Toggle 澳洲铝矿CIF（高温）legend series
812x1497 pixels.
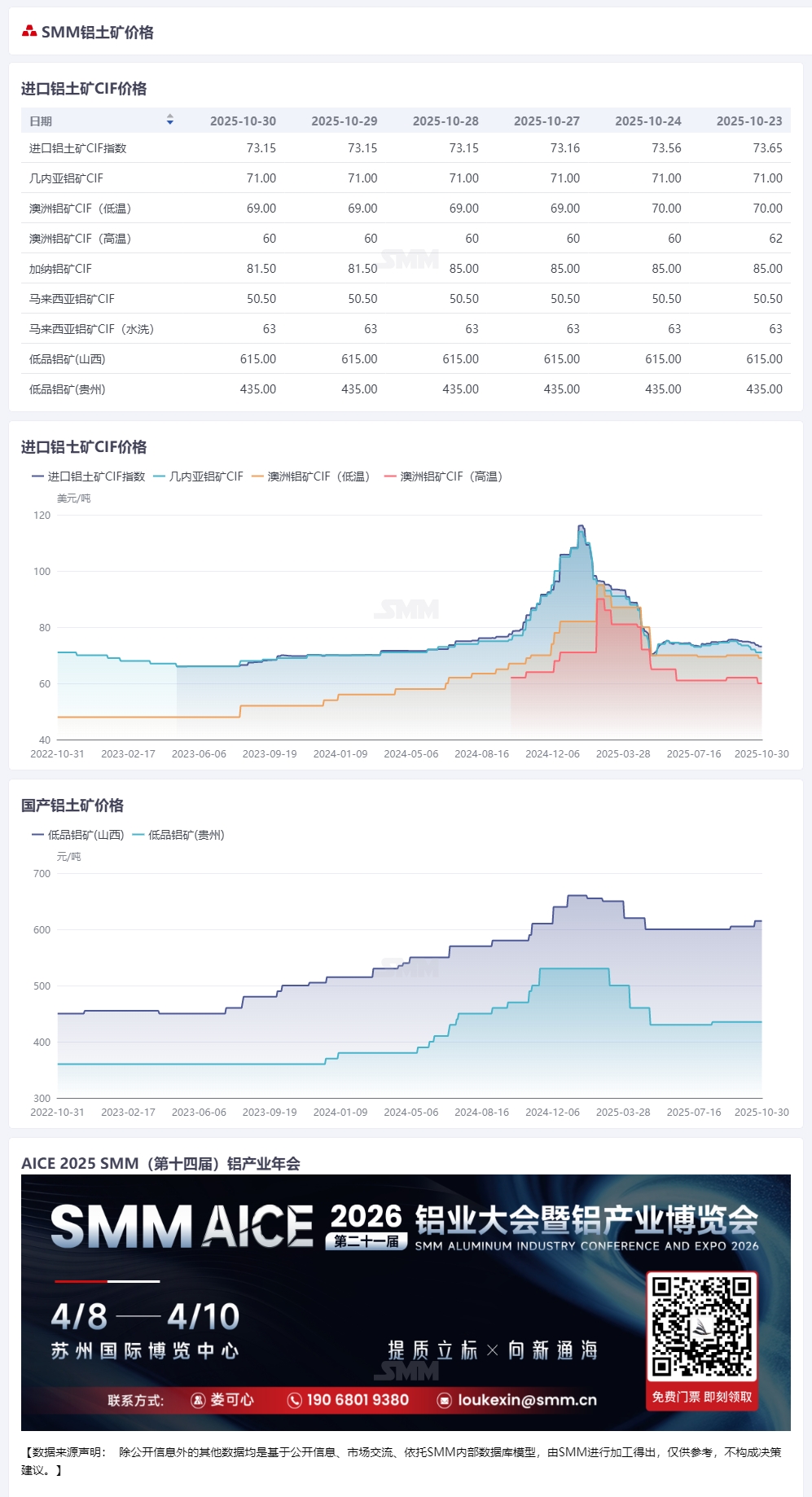[446, 476]
